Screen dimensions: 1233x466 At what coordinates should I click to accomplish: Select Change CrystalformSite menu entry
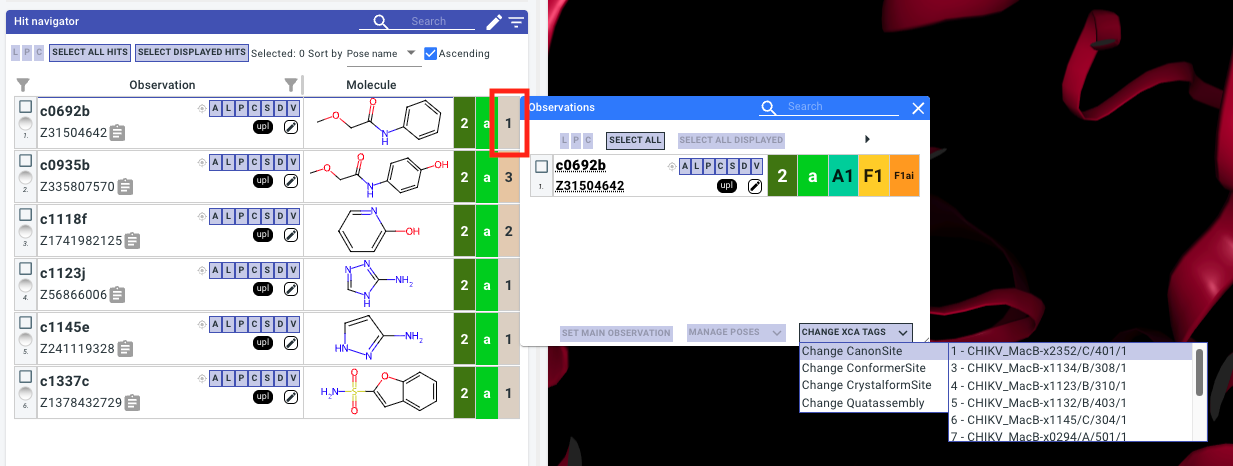[873, 385]
